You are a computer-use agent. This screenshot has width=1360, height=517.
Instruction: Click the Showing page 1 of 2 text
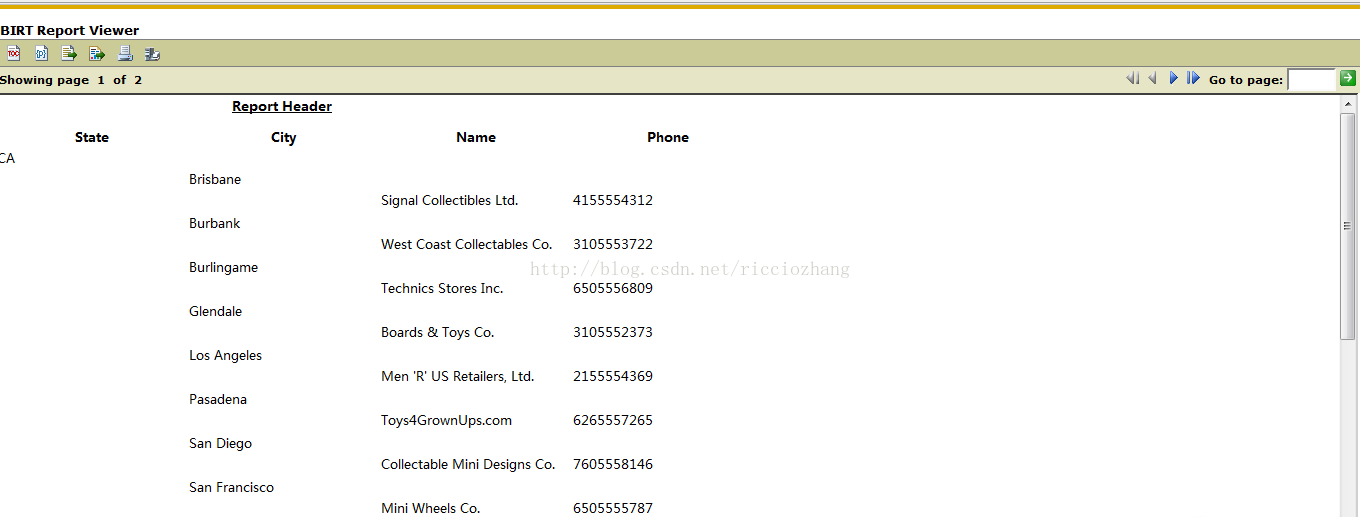(71, 80)
